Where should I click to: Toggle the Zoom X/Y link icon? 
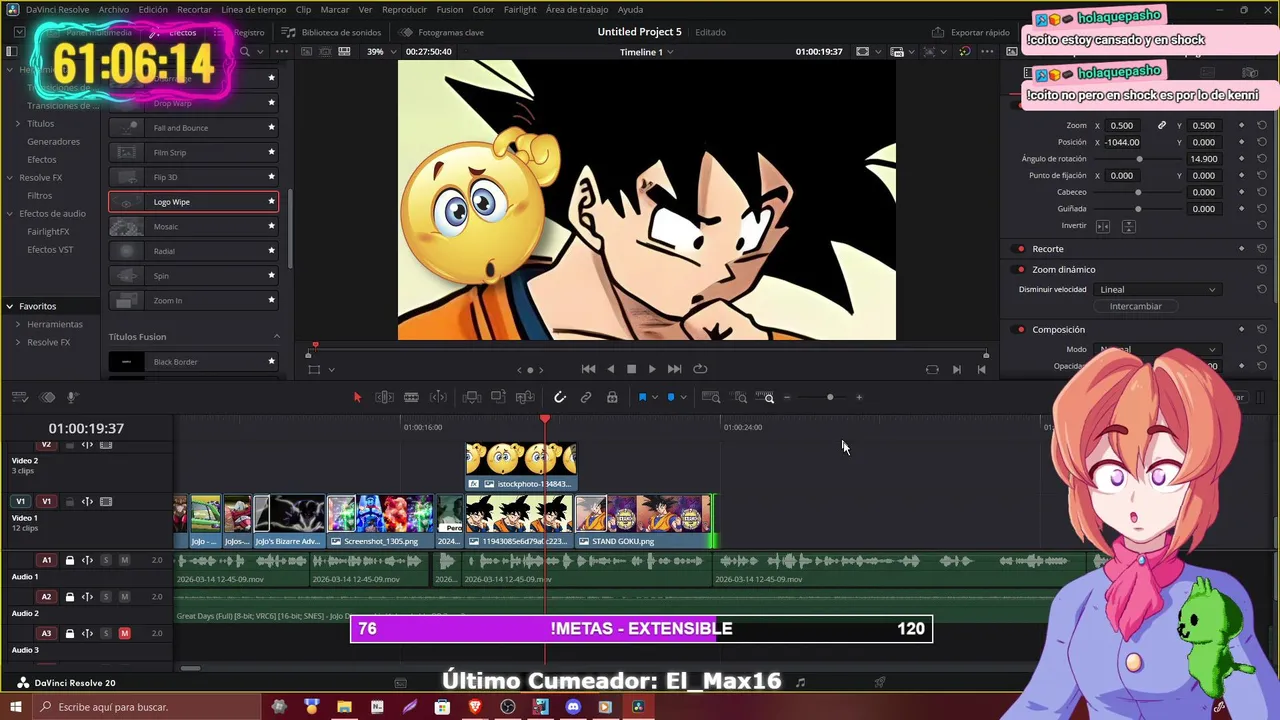[1162, 125]
